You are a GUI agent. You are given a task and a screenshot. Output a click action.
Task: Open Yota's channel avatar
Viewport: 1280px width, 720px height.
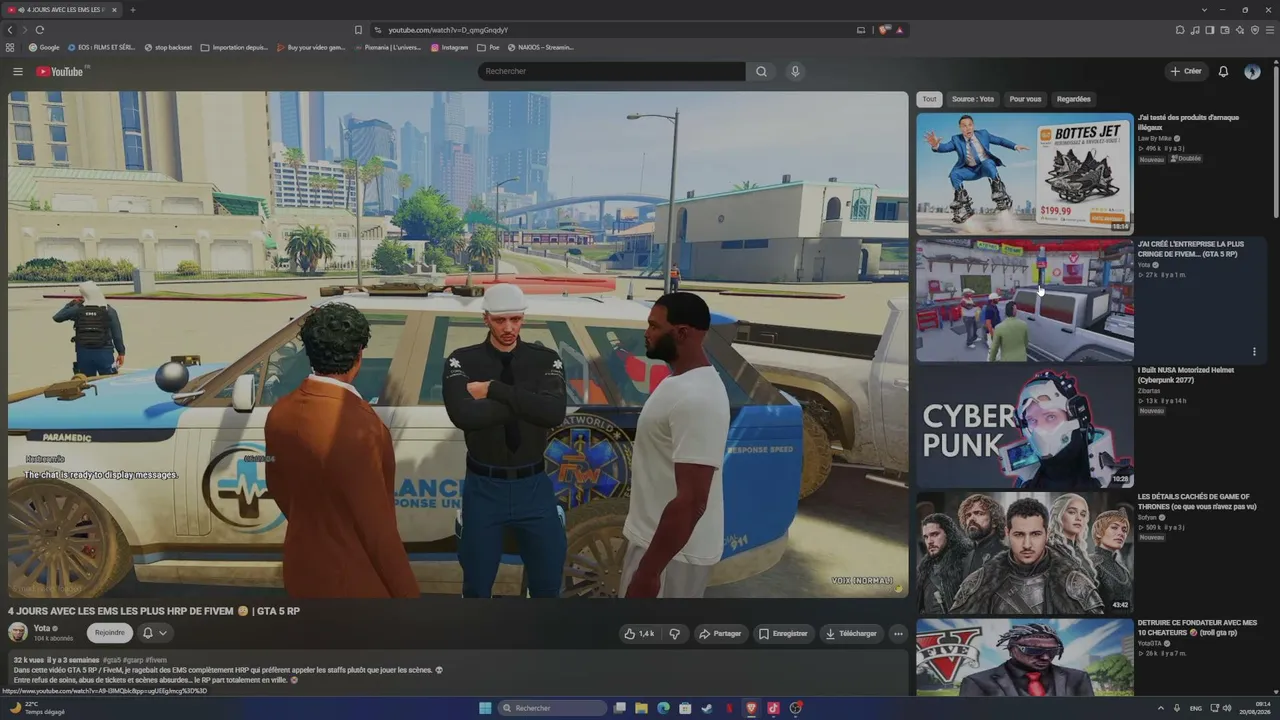coord(18,632)
